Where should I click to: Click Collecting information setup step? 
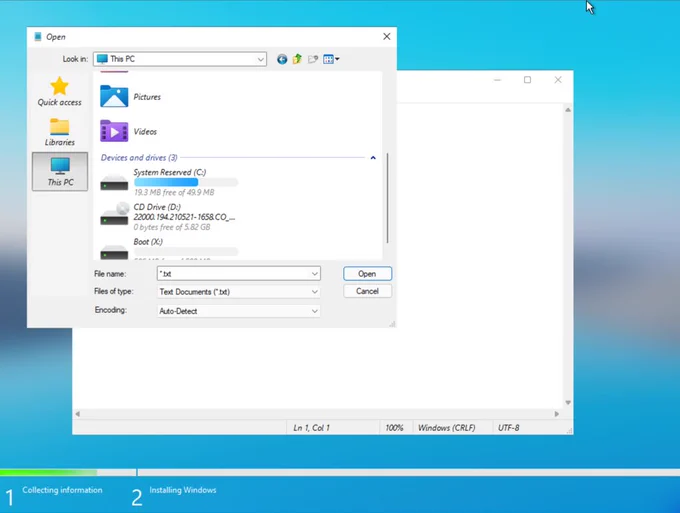(62, 490)
